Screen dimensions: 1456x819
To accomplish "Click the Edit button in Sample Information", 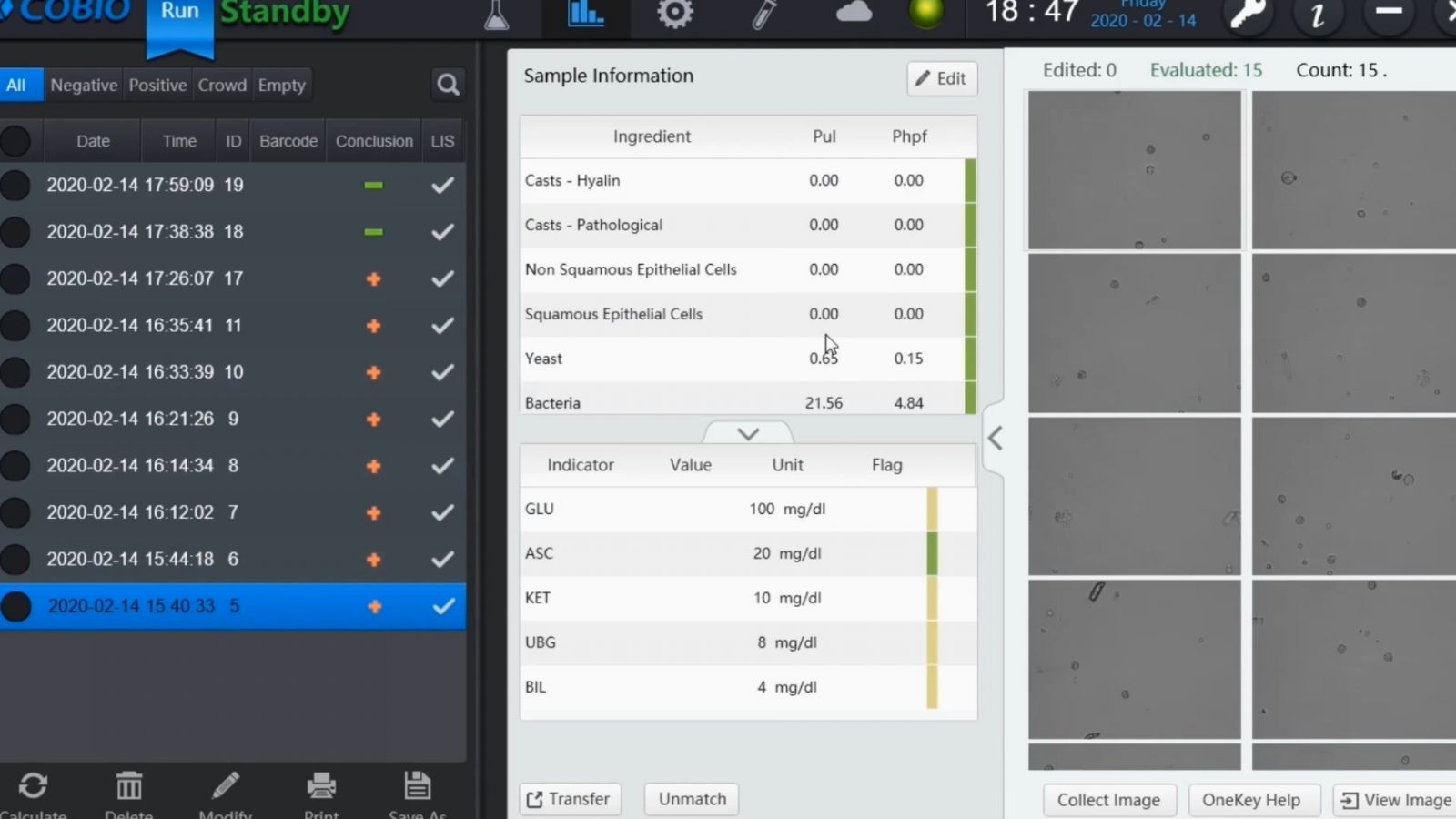I will coord(942,79).
